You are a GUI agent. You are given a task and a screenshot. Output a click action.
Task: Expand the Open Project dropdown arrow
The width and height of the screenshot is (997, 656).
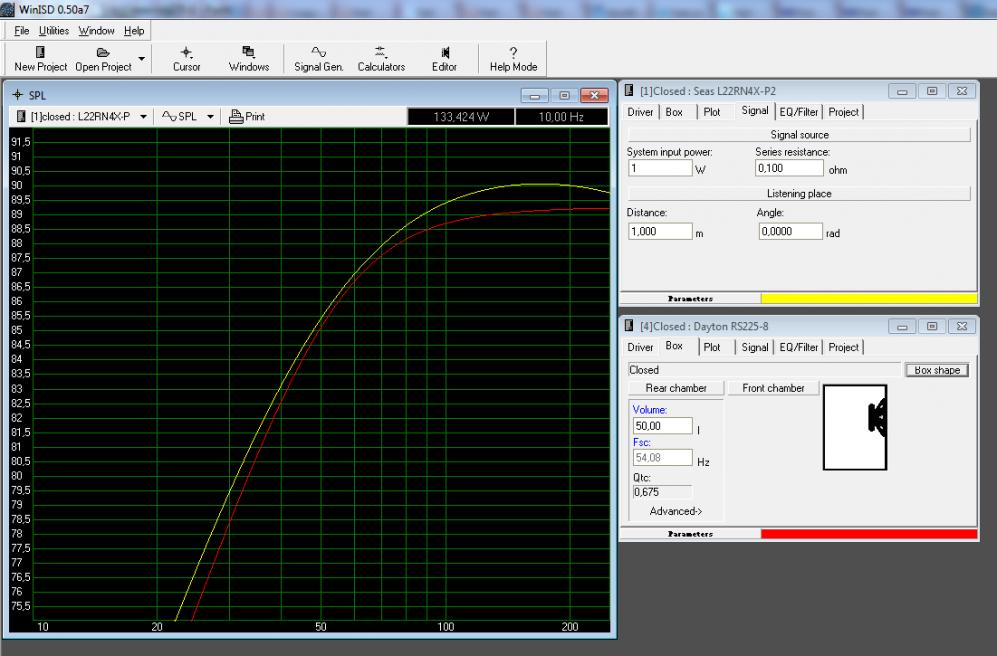pyautogui.click(x=142, y=59)
